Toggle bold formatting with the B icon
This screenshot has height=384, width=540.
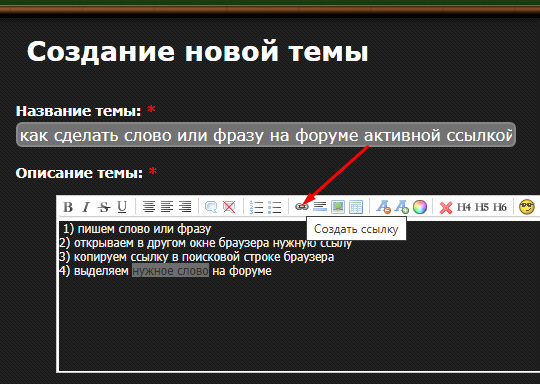point(68,207)
